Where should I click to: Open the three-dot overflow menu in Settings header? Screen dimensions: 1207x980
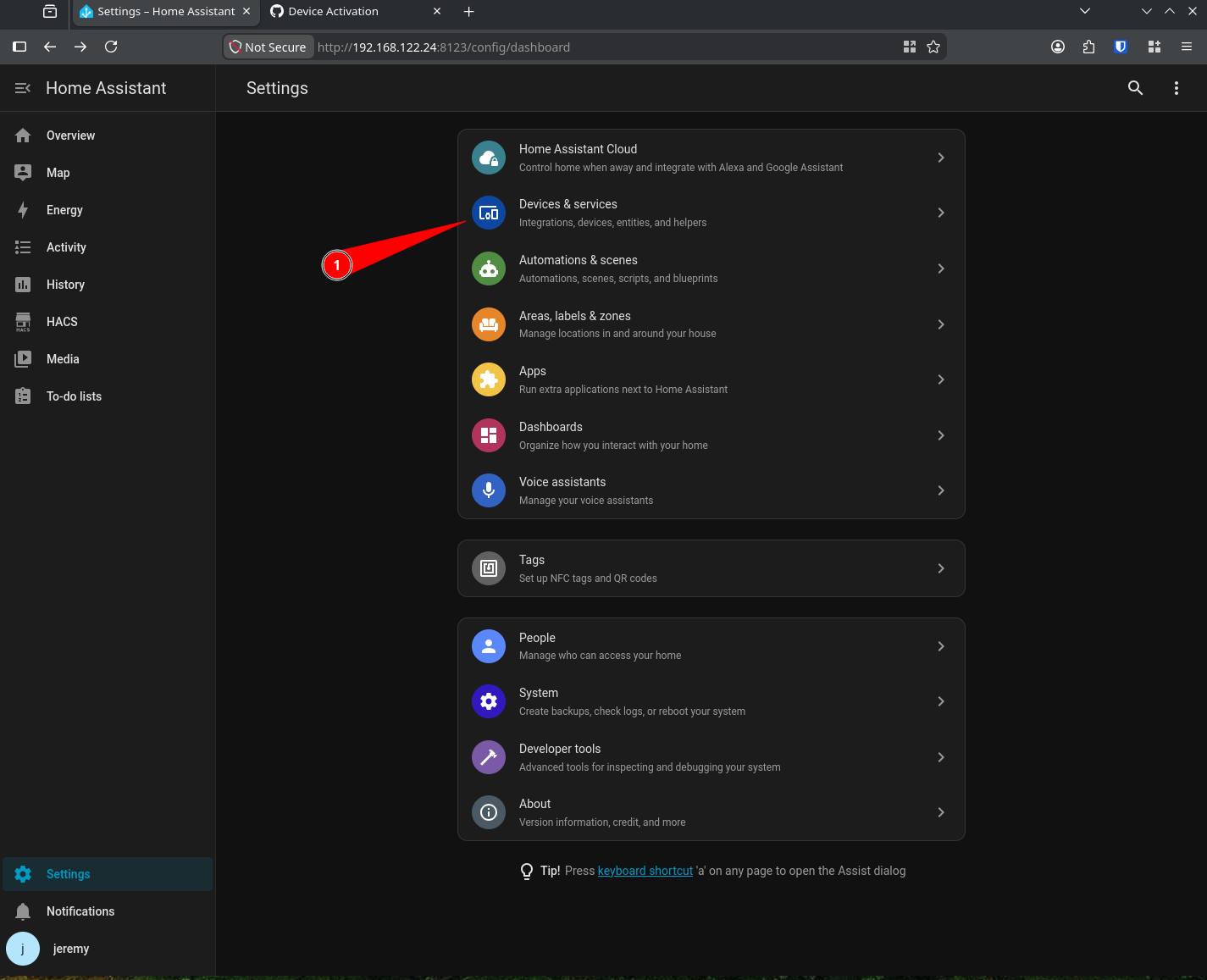(x=1177, y=88)
